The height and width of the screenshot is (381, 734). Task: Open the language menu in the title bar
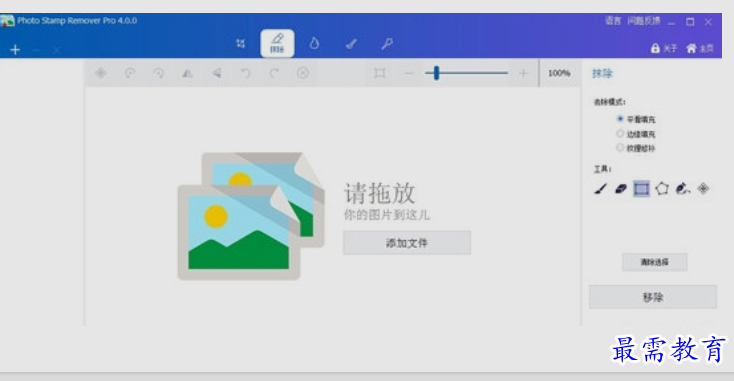click(613, 21)
